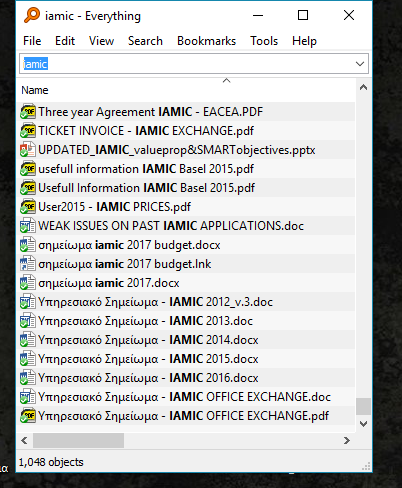Screen dimensions: 402x488
Task: Click the Everything magnifier app icon
Action: point(32,15)
